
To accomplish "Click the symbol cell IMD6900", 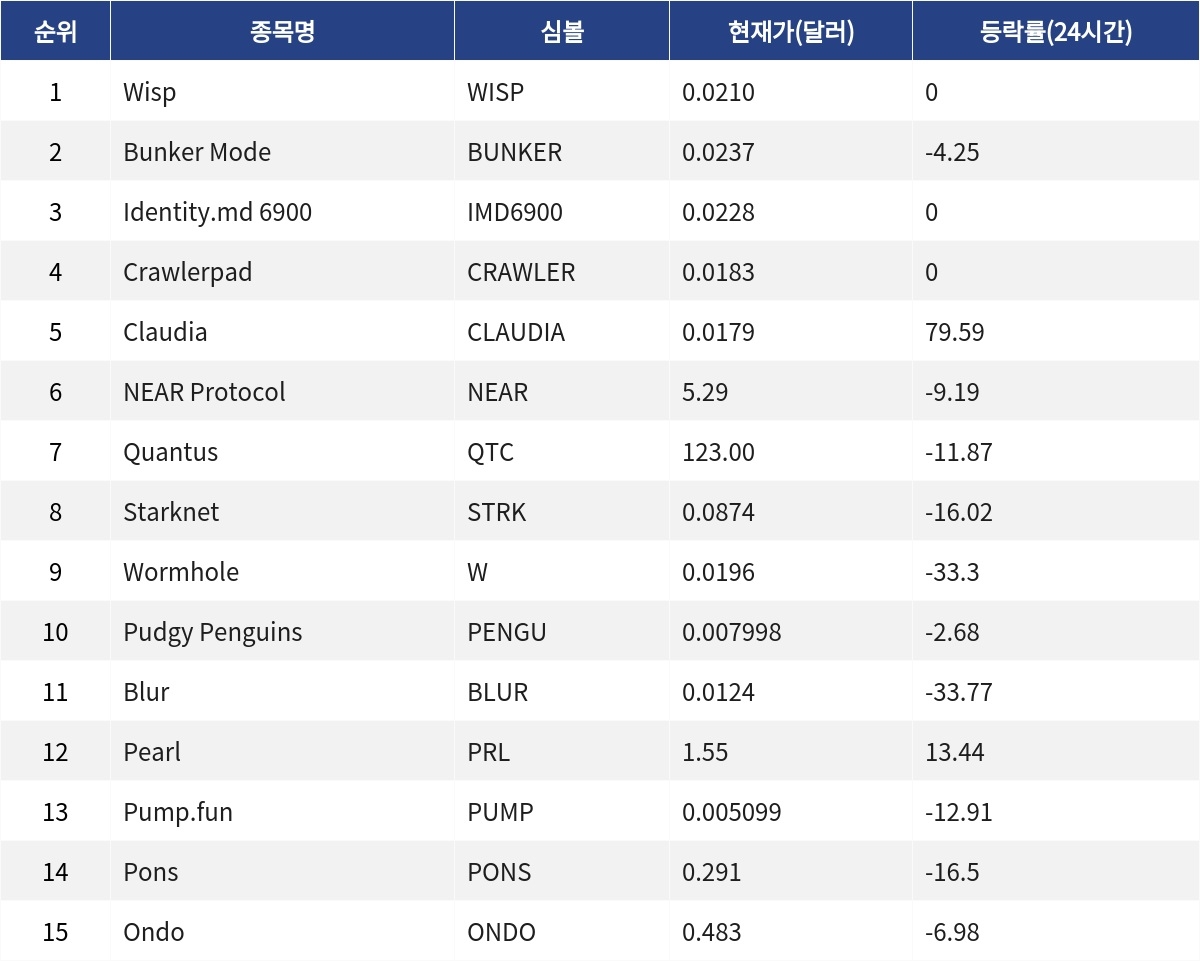I will click(x=515, y=212).
